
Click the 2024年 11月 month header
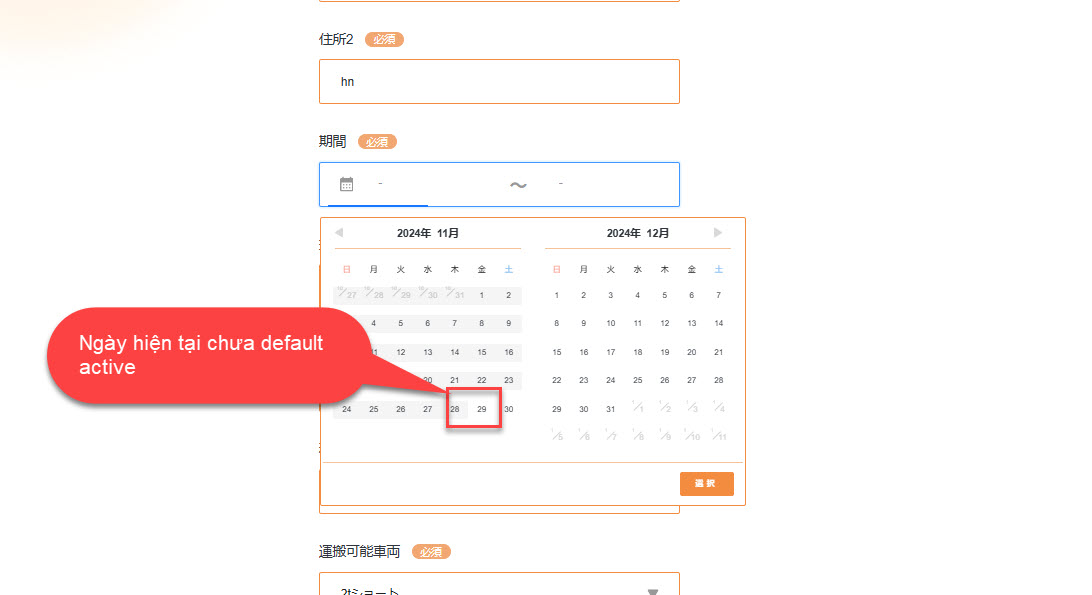coord(428,233)
